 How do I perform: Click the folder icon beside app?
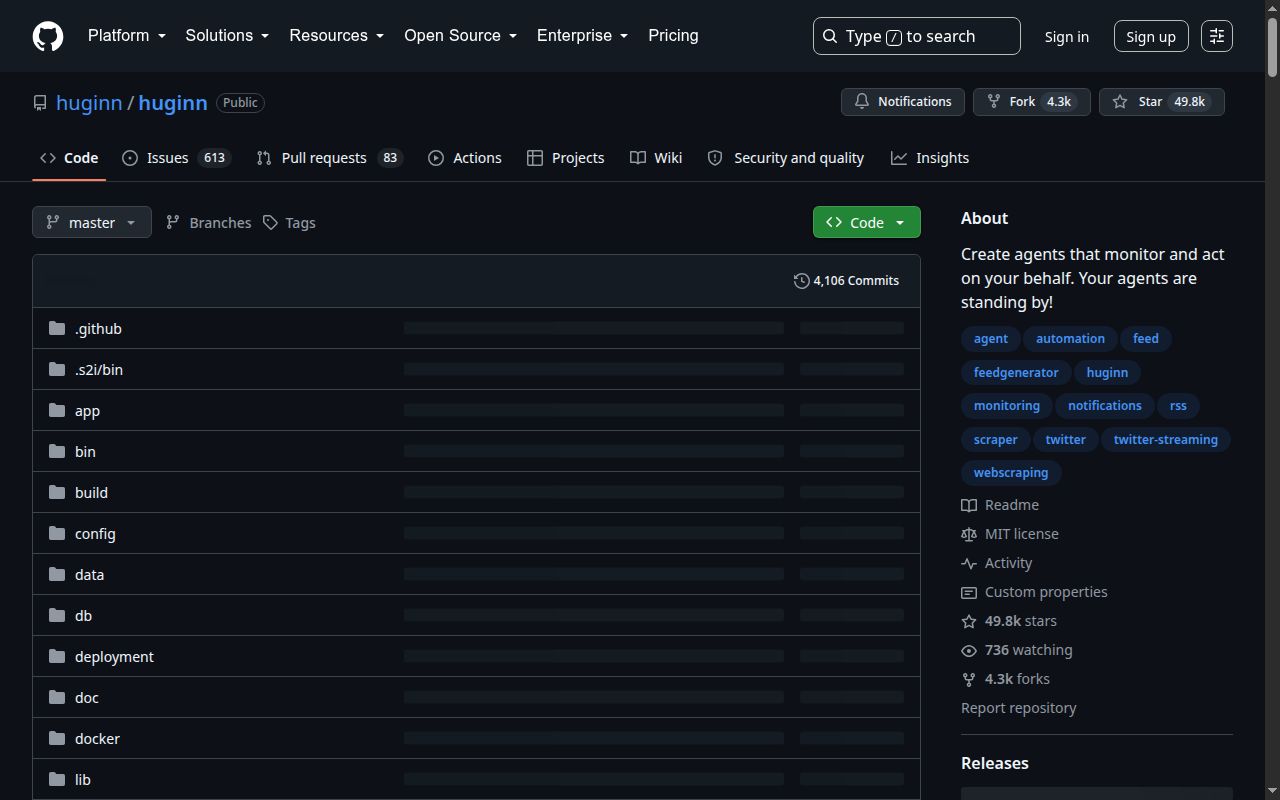pos(57,410)
